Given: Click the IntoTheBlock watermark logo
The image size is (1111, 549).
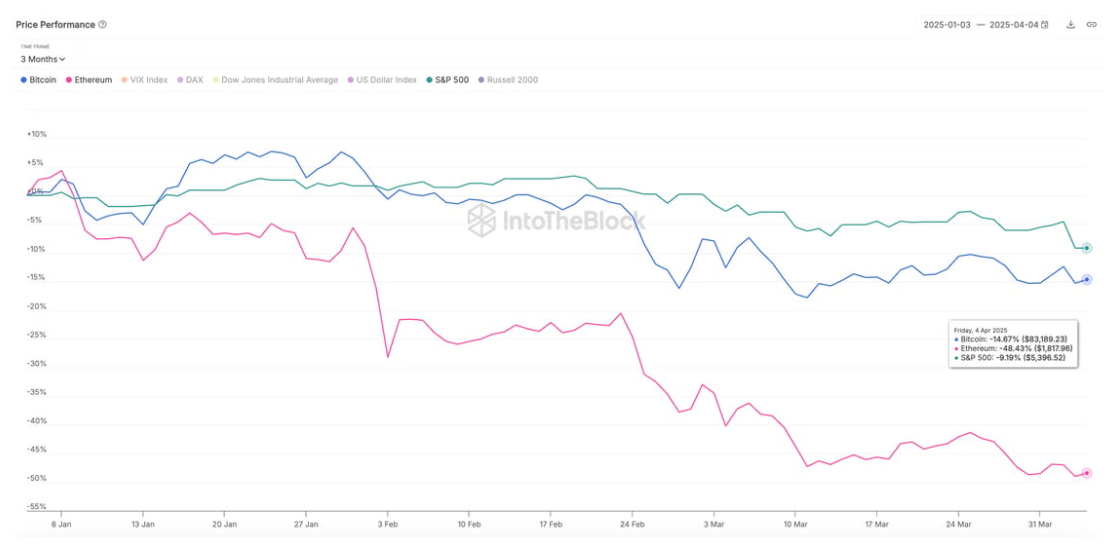Looking at the screenshot, I should [556, 220].
